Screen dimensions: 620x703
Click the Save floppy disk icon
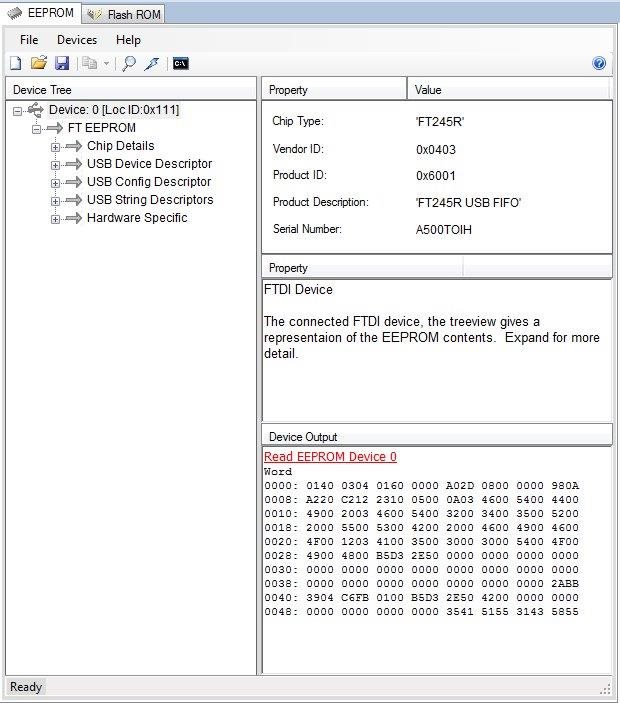62,63
